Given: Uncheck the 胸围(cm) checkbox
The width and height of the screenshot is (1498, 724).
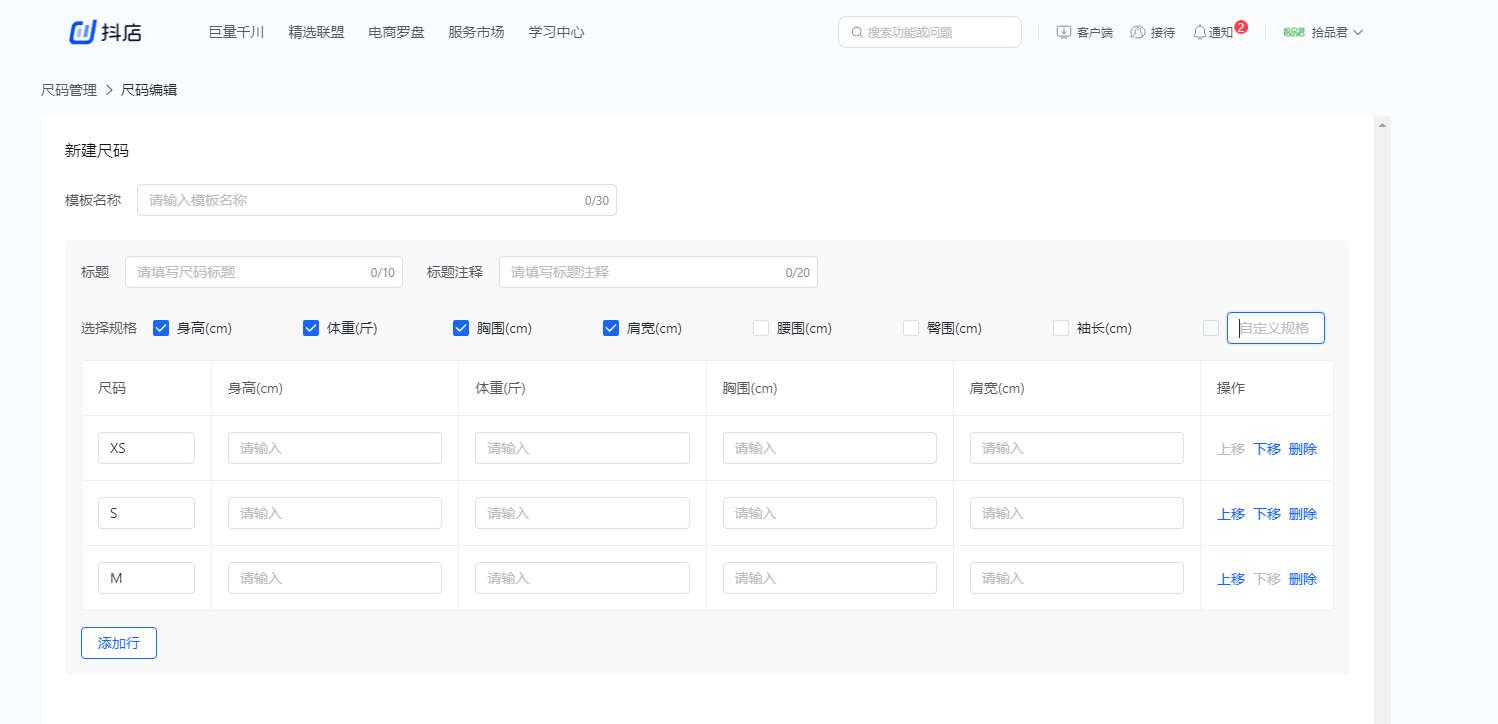Looking at the screenshot, I should coord(461,328).
